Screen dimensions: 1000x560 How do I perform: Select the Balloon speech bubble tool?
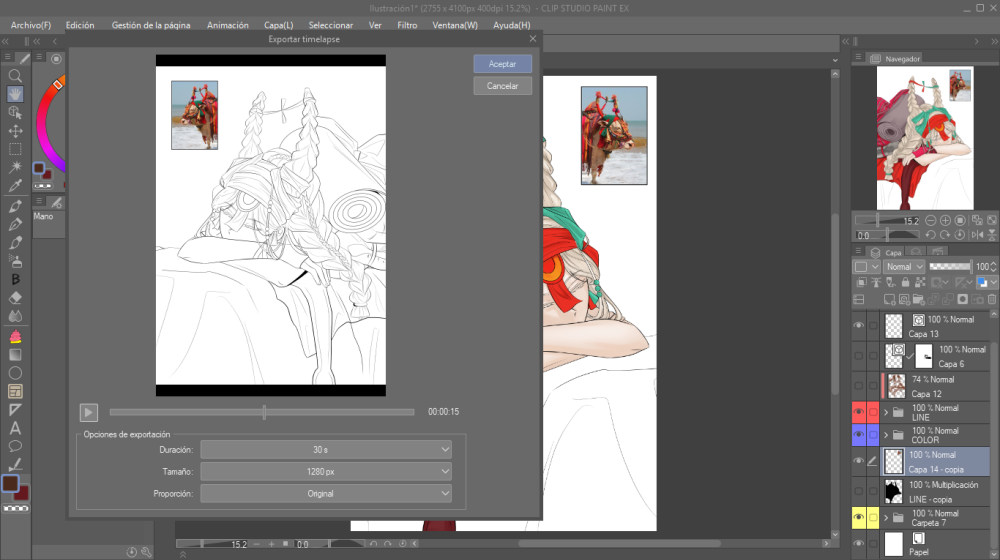[15, 446]
